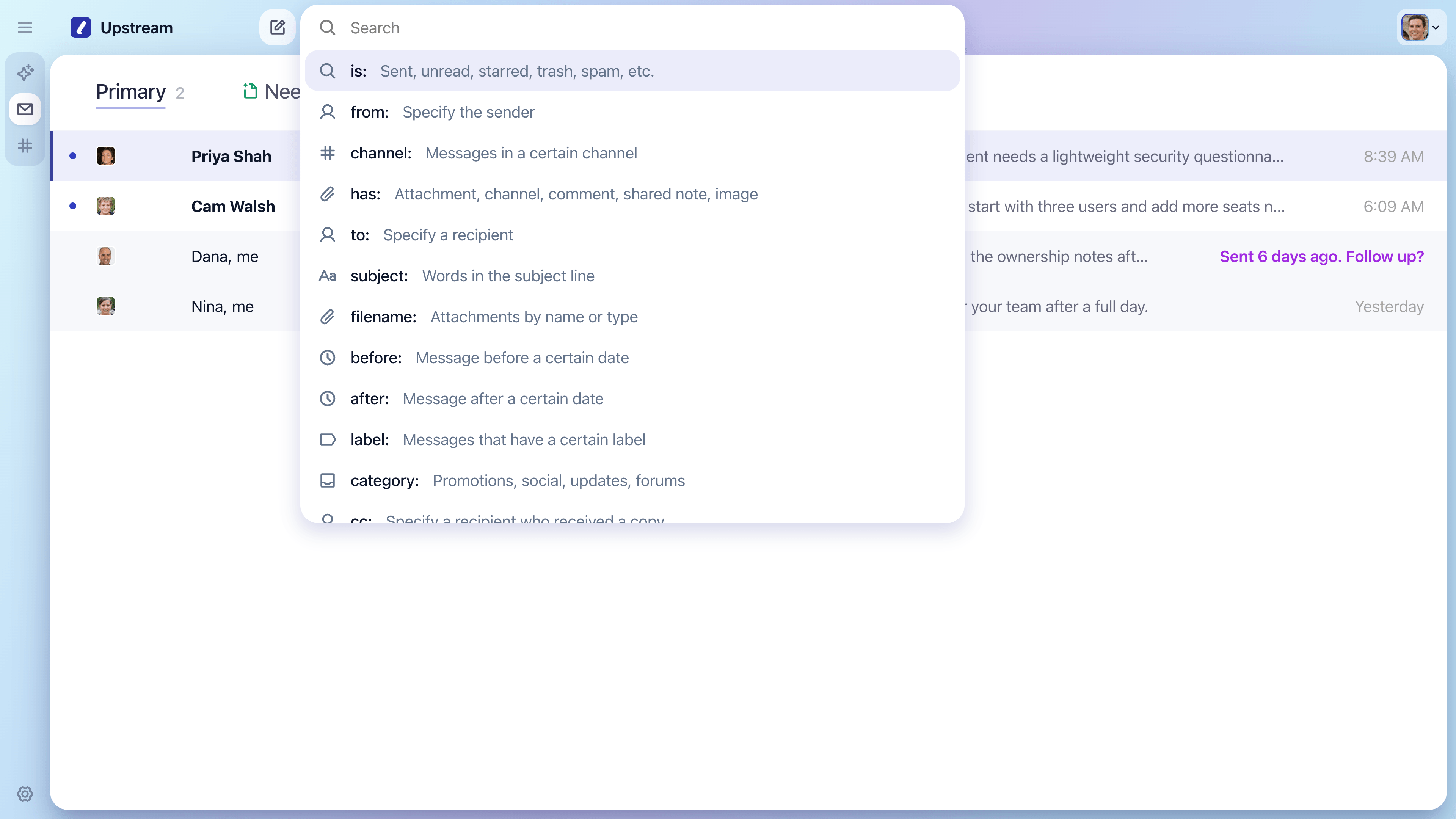Choose the before: search filter suggestion

(632, 357)
